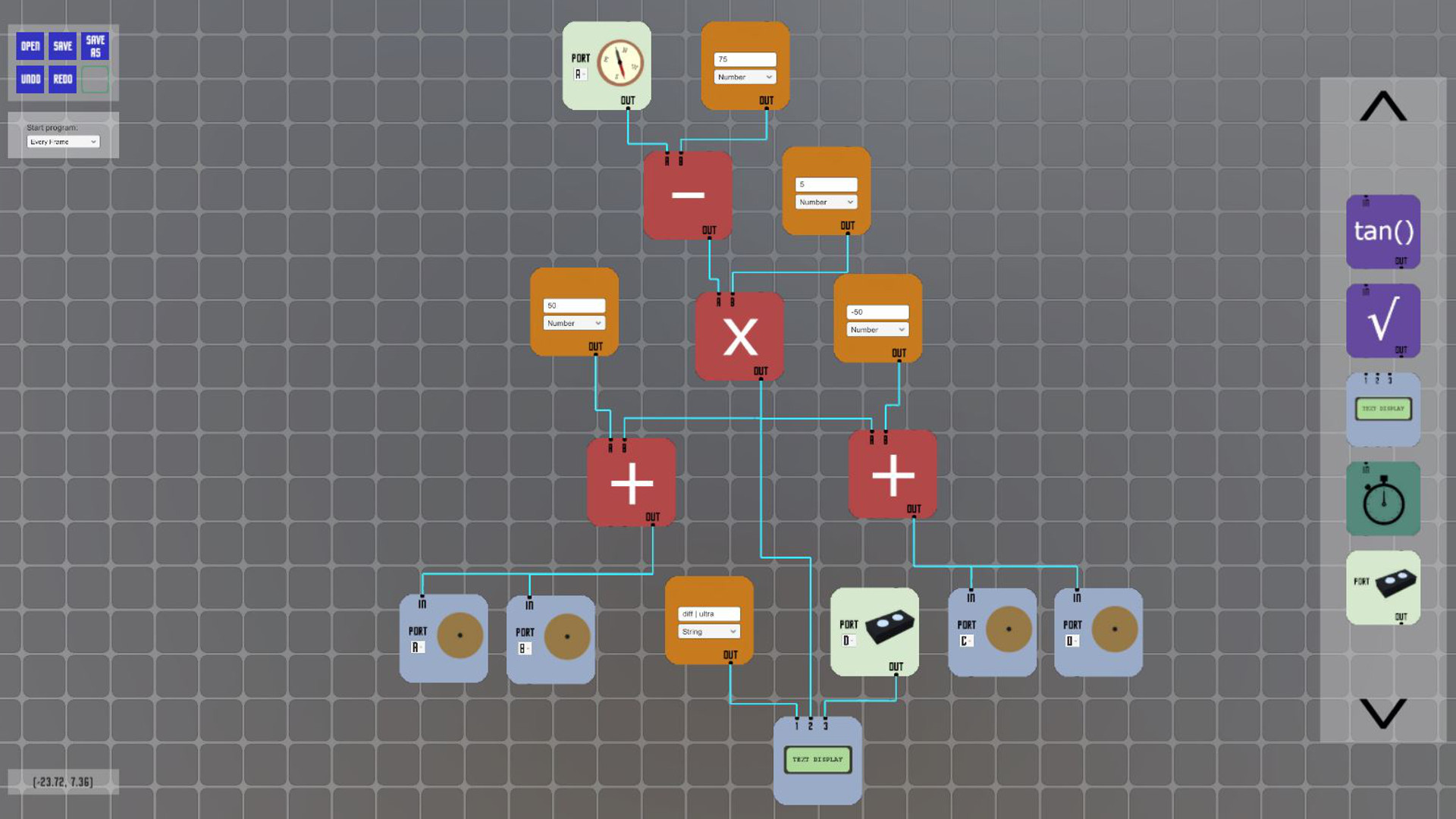Open the Number type dropdown under 75
Viewport: 1456px width, 819px height.
click(745, 77)
